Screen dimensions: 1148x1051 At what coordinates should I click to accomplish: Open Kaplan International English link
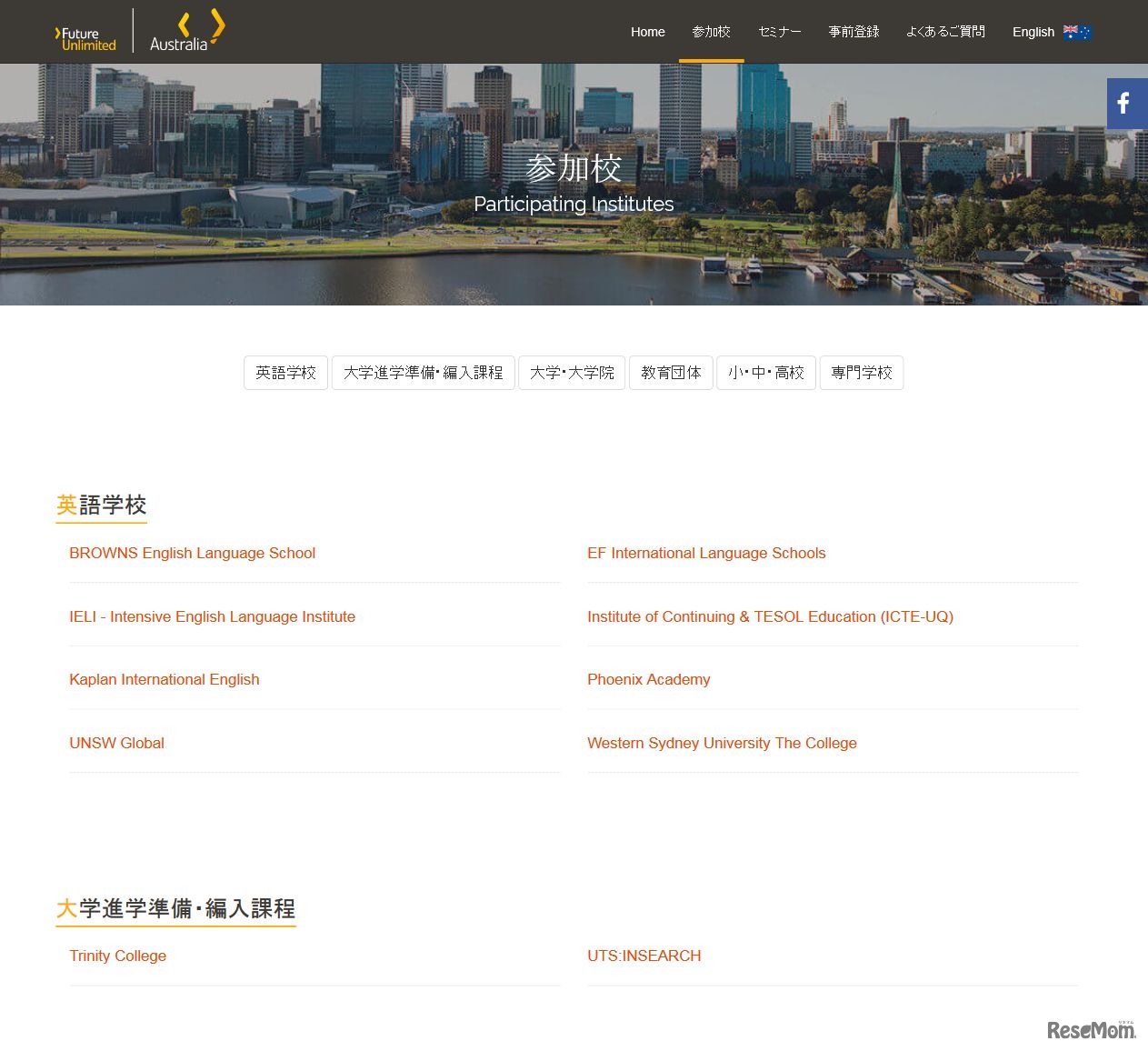click(x=164, y=679)
